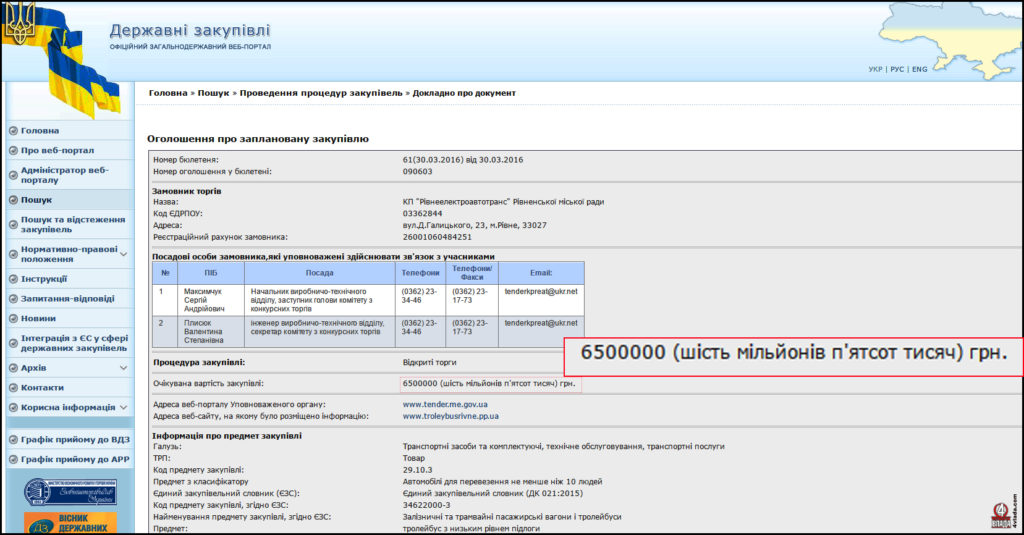Expand Нормативно-правові положення submenu arrow

tap(123, 254)
